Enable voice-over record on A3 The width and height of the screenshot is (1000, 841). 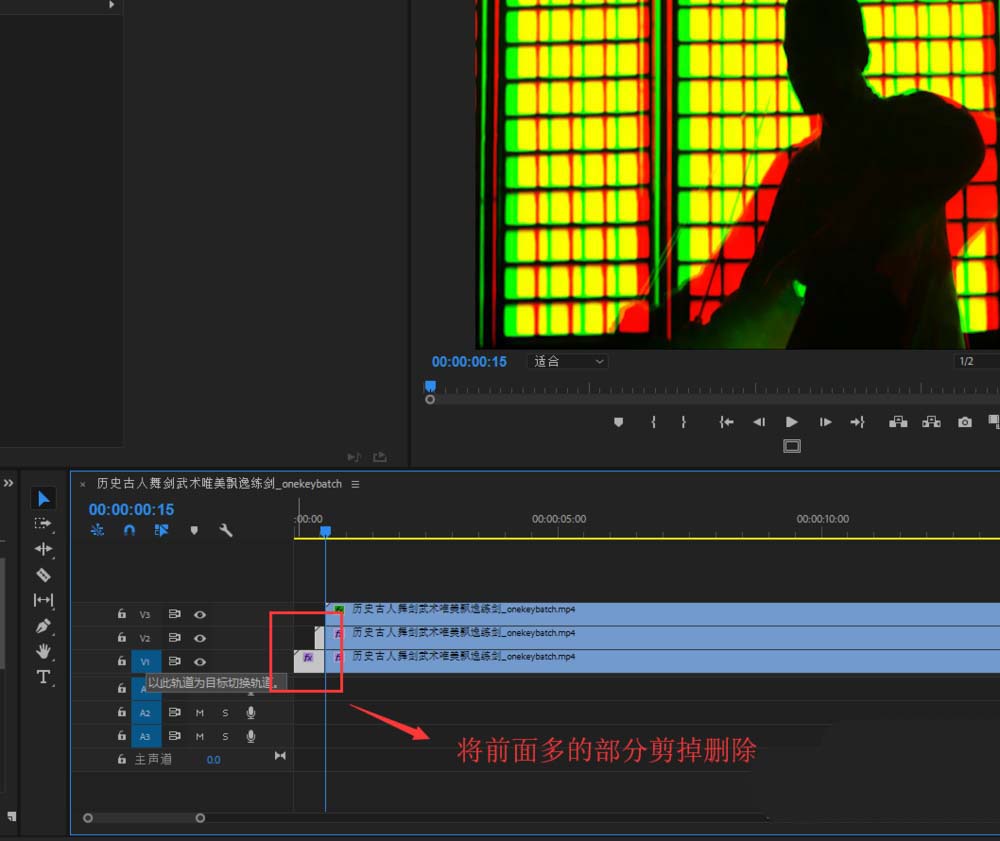pyautogui.click(x=251, y=736)
